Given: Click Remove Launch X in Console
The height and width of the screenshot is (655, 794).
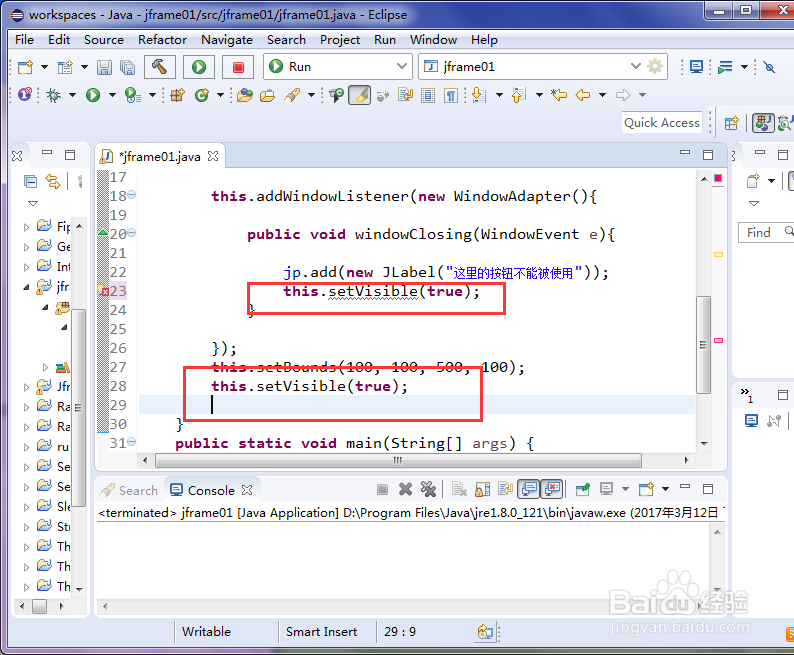Looking at the screenshot, I should tap(405, 489).
